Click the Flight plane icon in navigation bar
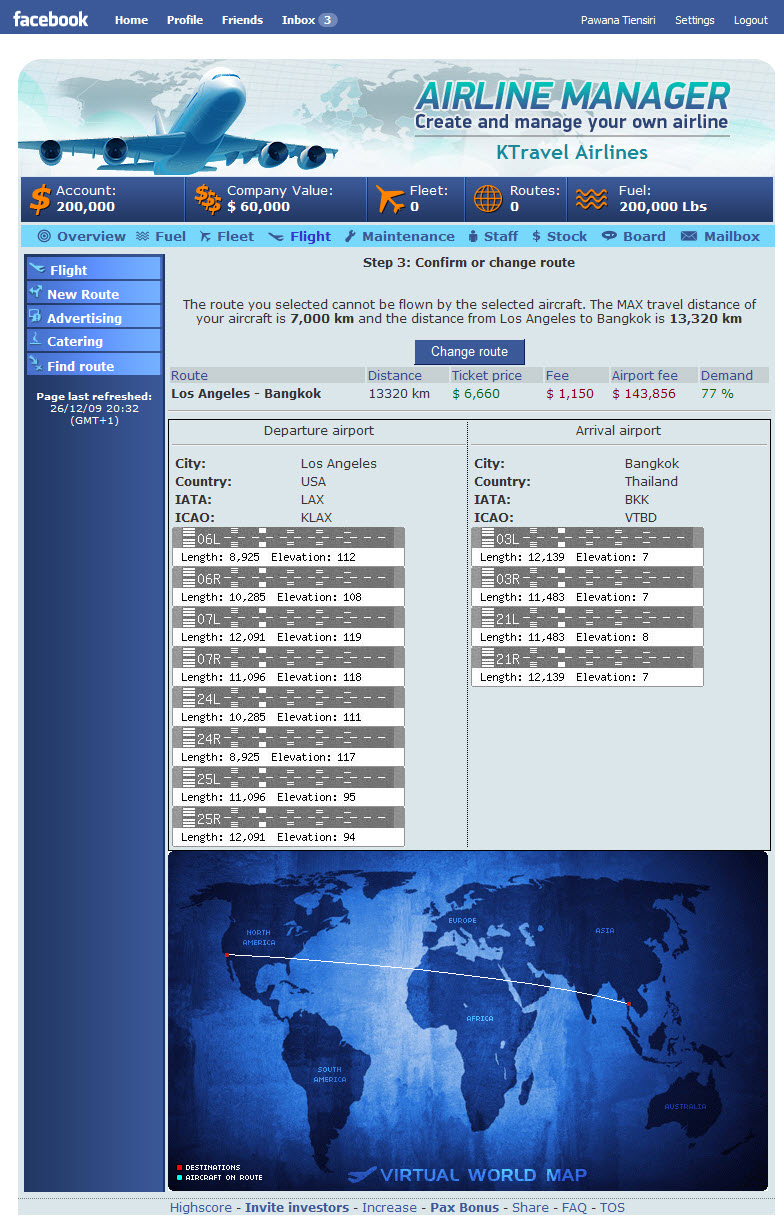This screenshot has width=784, height=1231. tap(276, 236)
